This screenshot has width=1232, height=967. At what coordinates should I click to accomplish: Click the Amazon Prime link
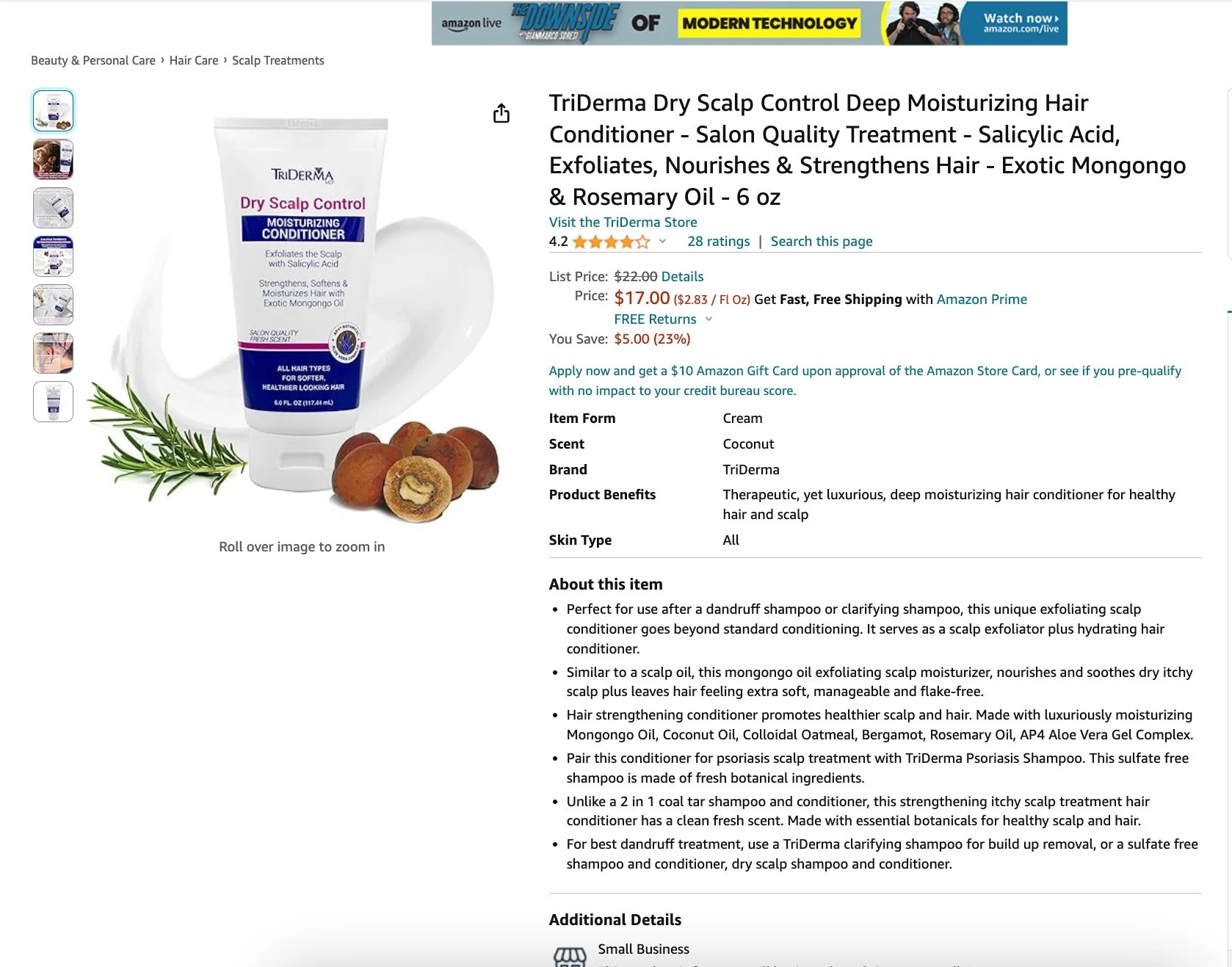pyautogui.click(x=982, y=299)
